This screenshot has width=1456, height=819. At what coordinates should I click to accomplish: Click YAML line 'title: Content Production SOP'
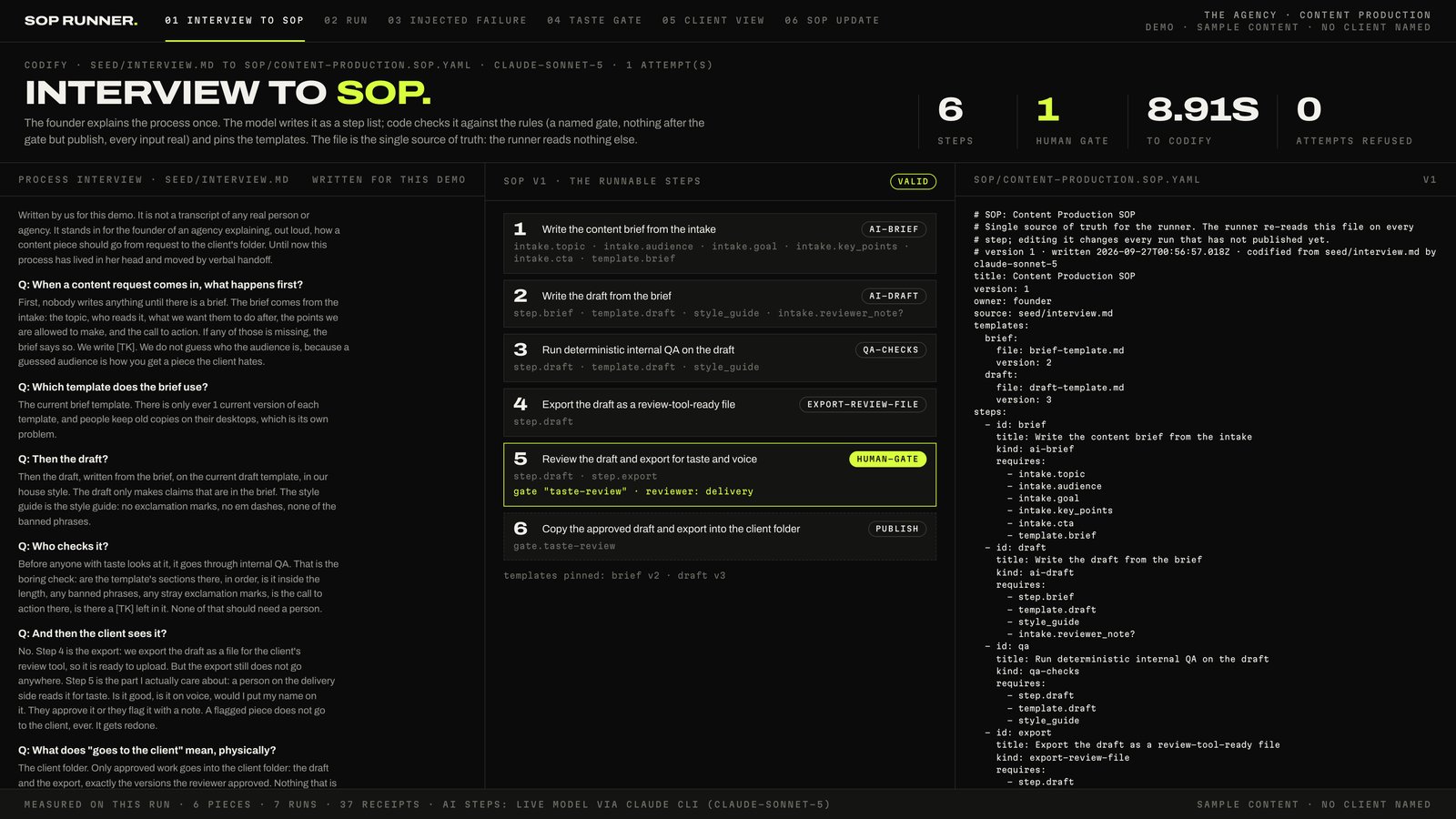pos(1055,277)
